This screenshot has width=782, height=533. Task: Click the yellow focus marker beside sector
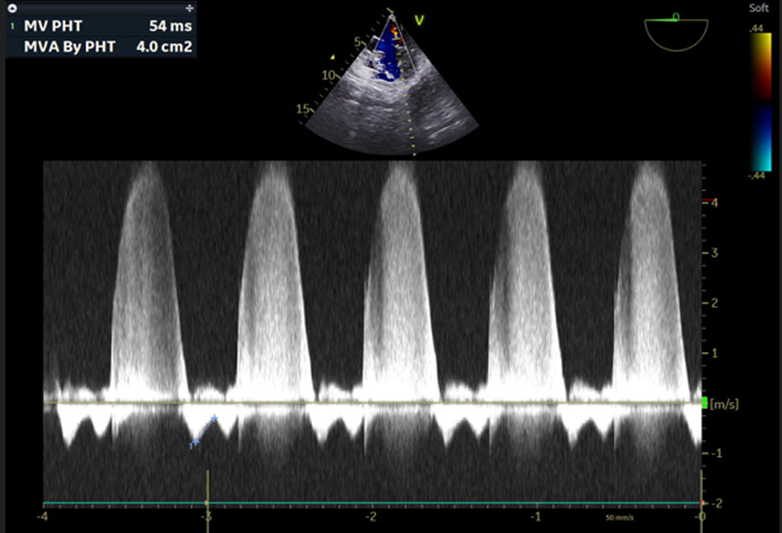(333, 58)
